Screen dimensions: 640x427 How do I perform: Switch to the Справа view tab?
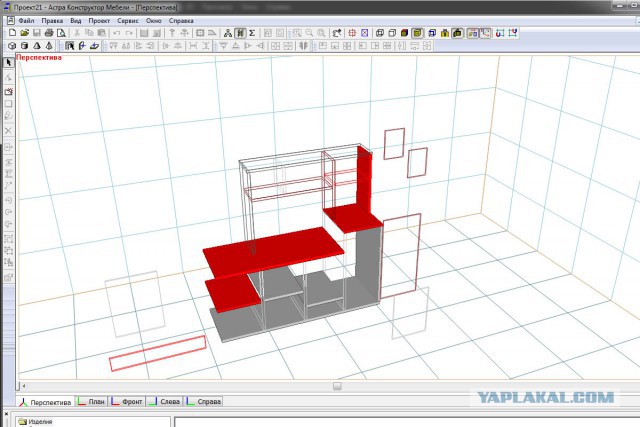204,402
